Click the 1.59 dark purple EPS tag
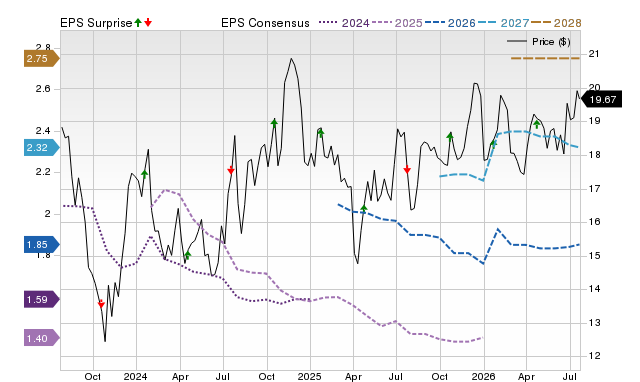 41,300
